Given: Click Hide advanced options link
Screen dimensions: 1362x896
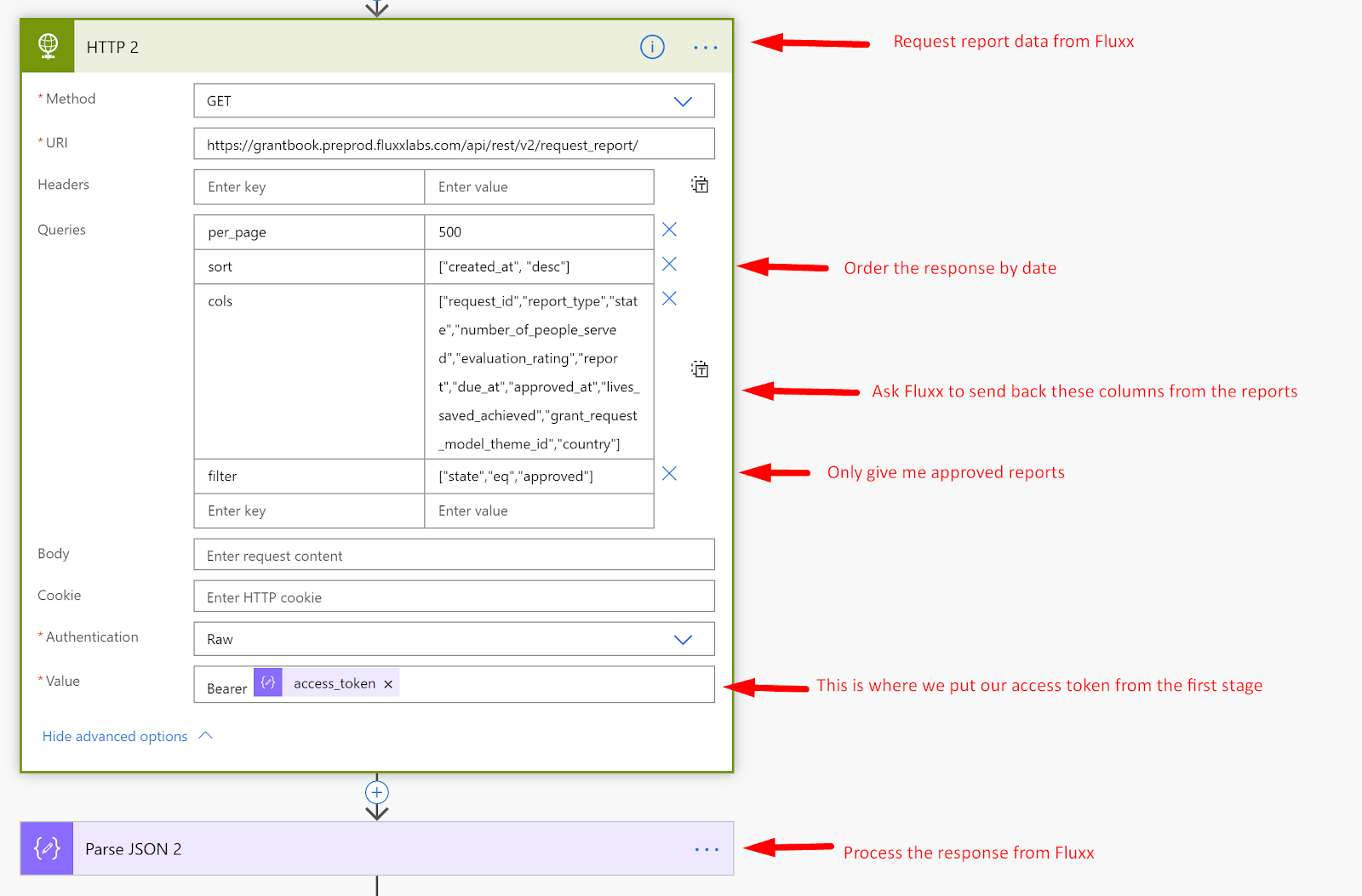Looking at the screenshot, I should [115, 737].
